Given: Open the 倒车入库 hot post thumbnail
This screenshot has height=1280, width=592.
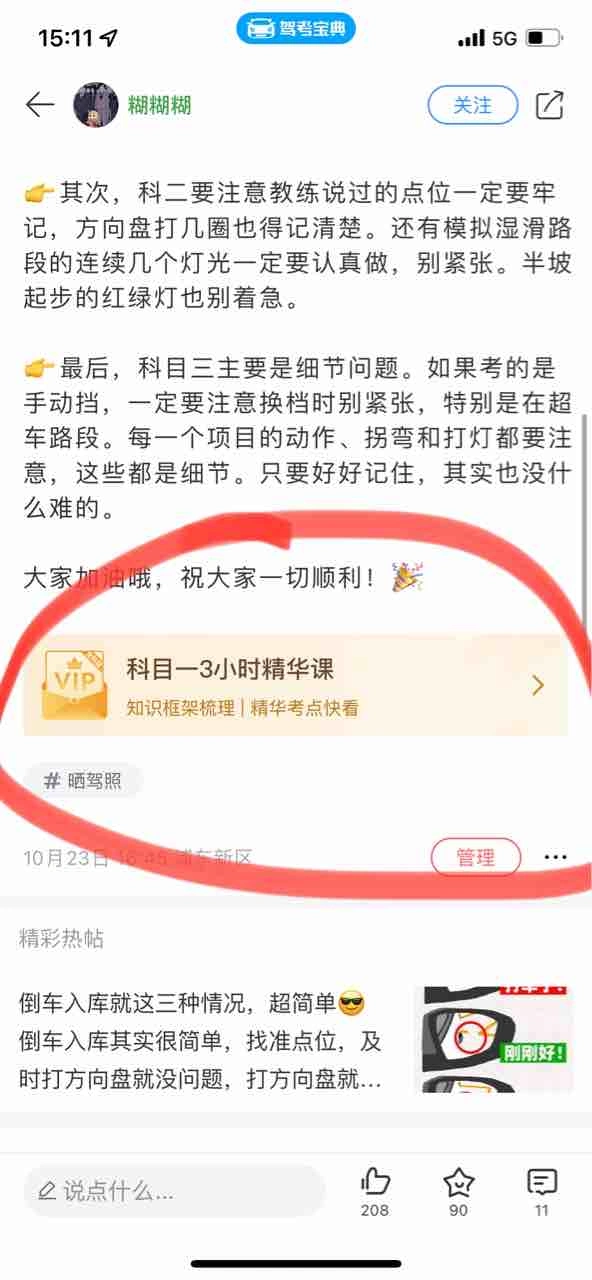Looking at the screenshot, I should 494,1040.
